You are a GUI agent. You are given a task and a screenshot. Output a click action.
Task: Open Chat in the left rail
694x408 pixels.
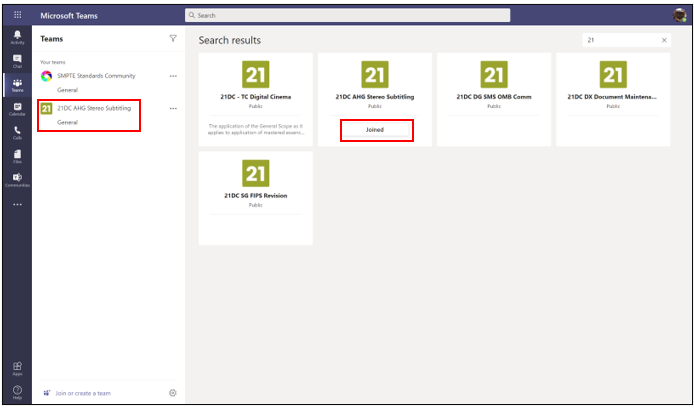[x=17, y=60]
